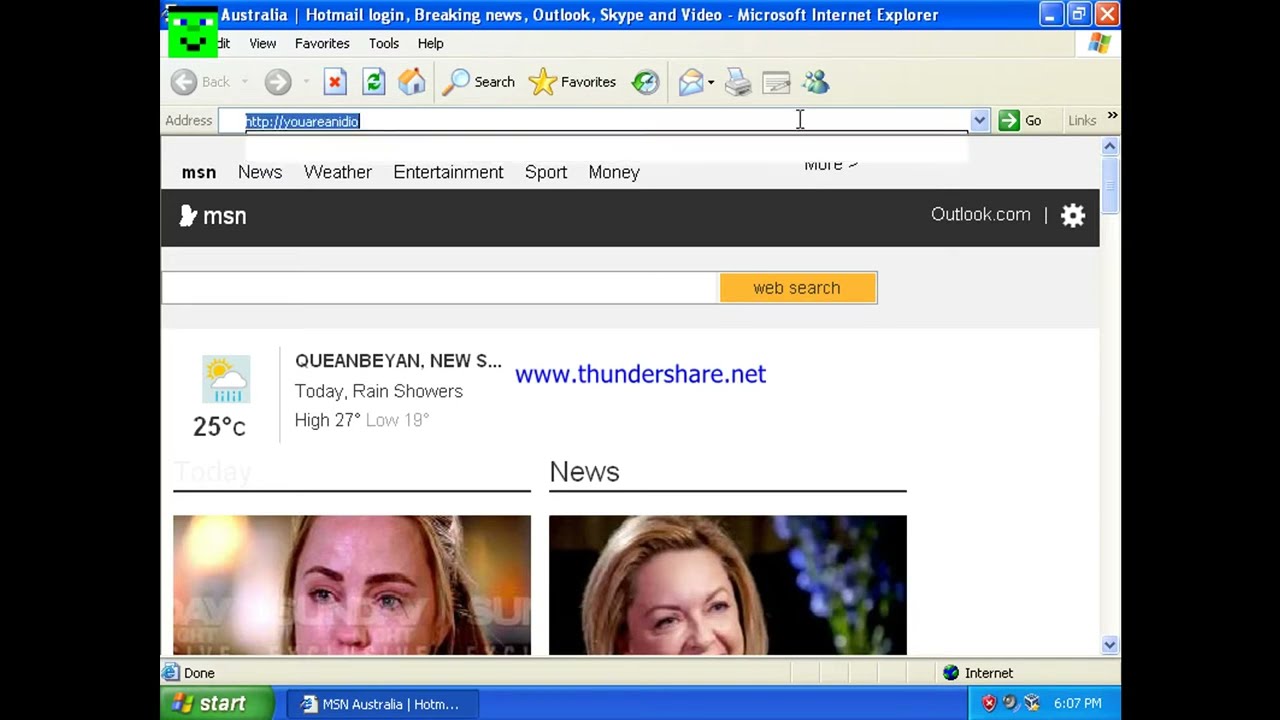The height and width of the screenshot is (720, 1280).
Task: Open the smiling blonde woman news thumbnail
Action: point(728,585)
